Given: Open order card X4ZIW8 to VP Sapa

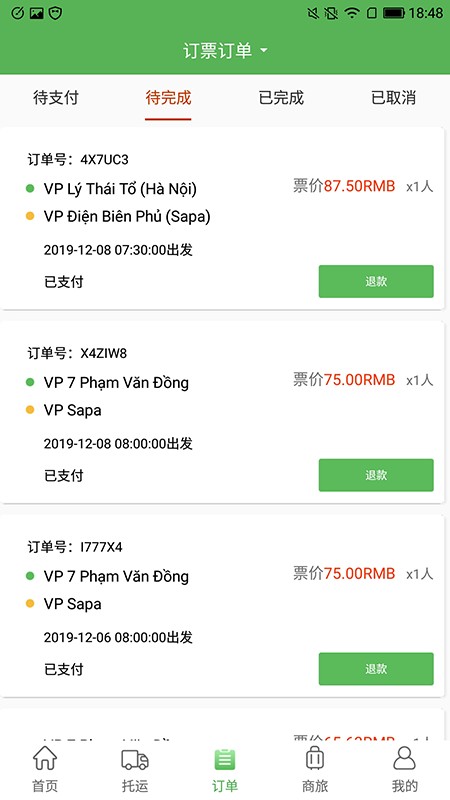Looking at the screenshot, I should (222, 412).
